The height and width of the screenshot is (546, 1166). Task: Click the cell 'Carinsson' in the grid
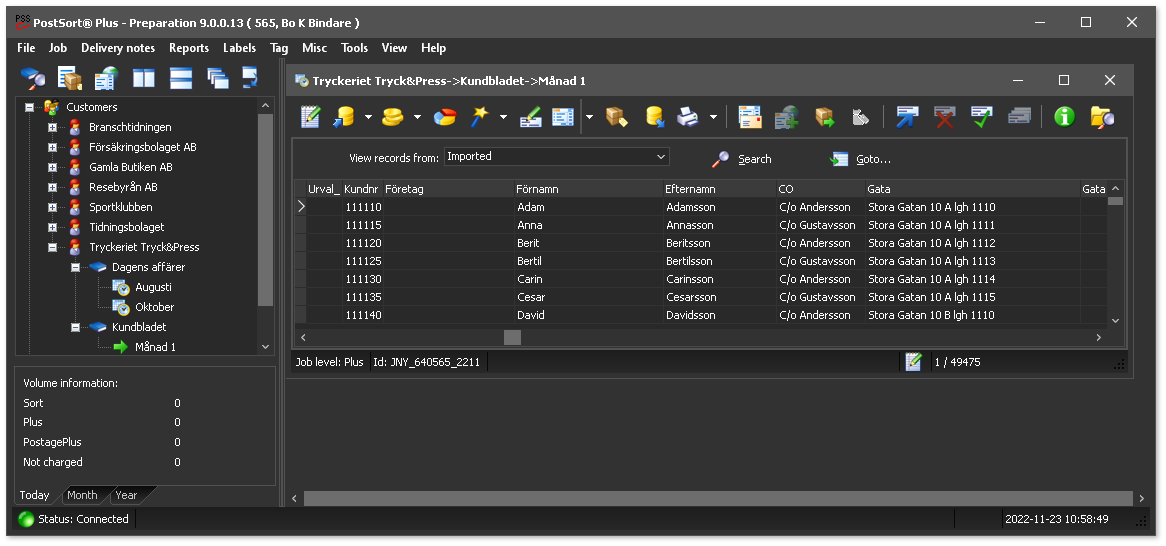(719, 279)
